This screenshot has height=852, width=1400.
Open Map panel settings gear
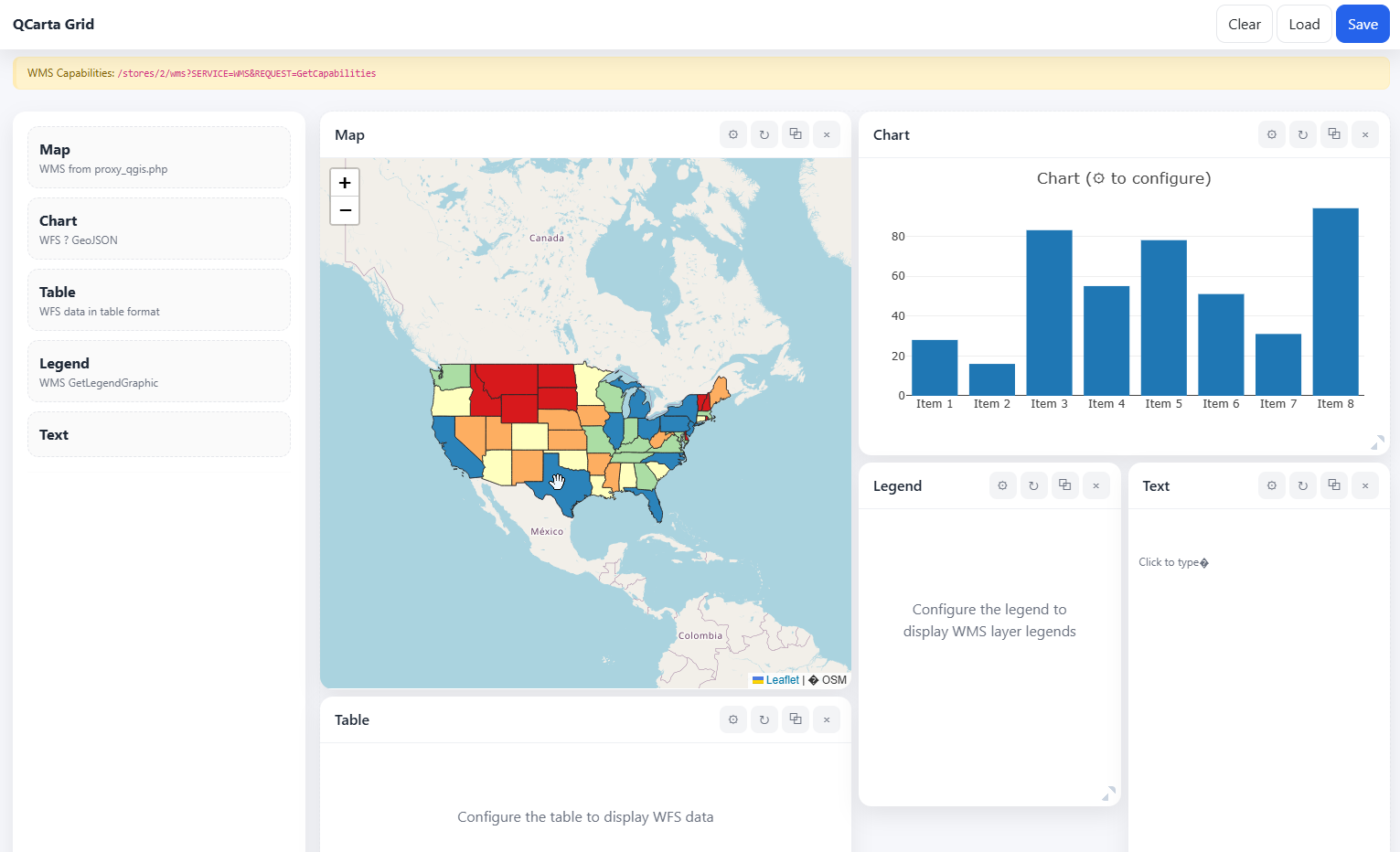(733, 134)
